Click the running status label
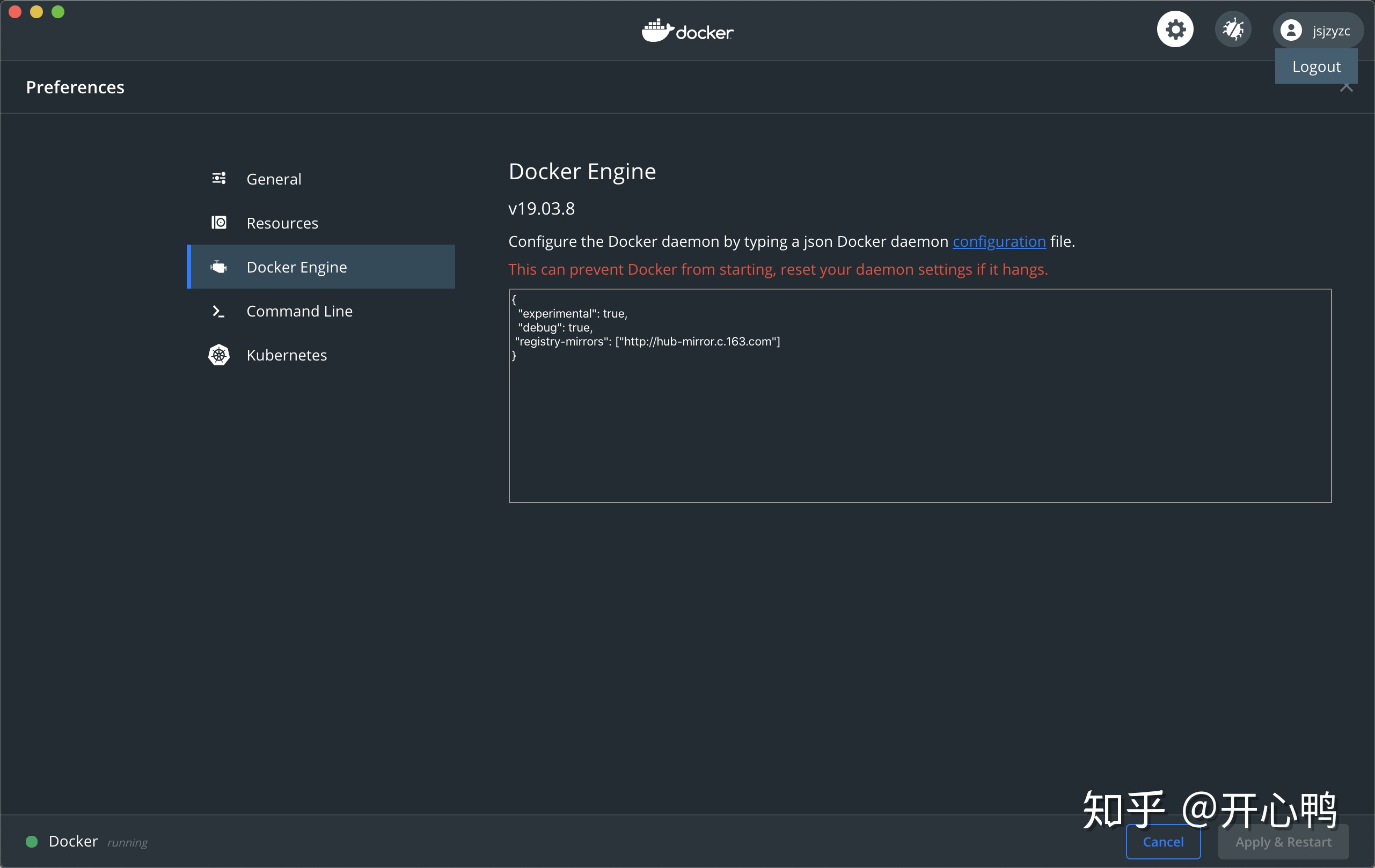 coord(127,842)
